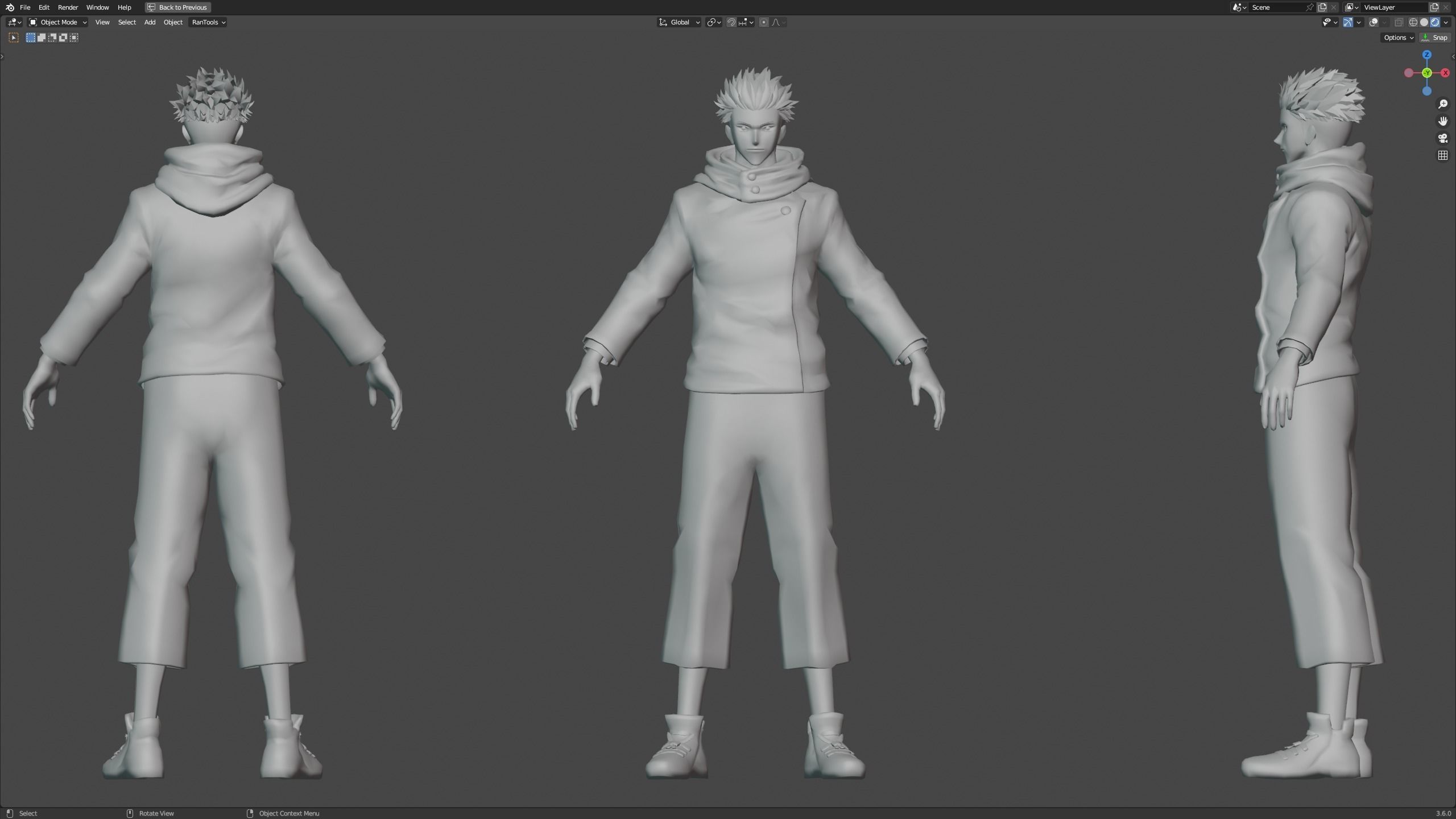Choose the Invert existing selection mode
The width and height of the screenshot is (1456, 819).
[x=63, y=38]
